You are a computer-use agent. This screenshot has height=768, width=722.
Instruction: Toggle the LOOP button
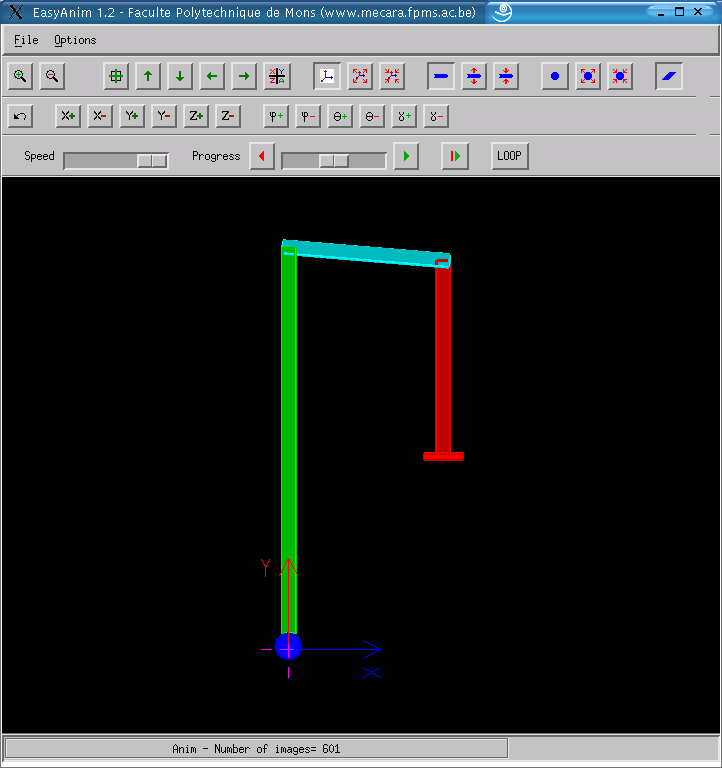pos(509,156)
